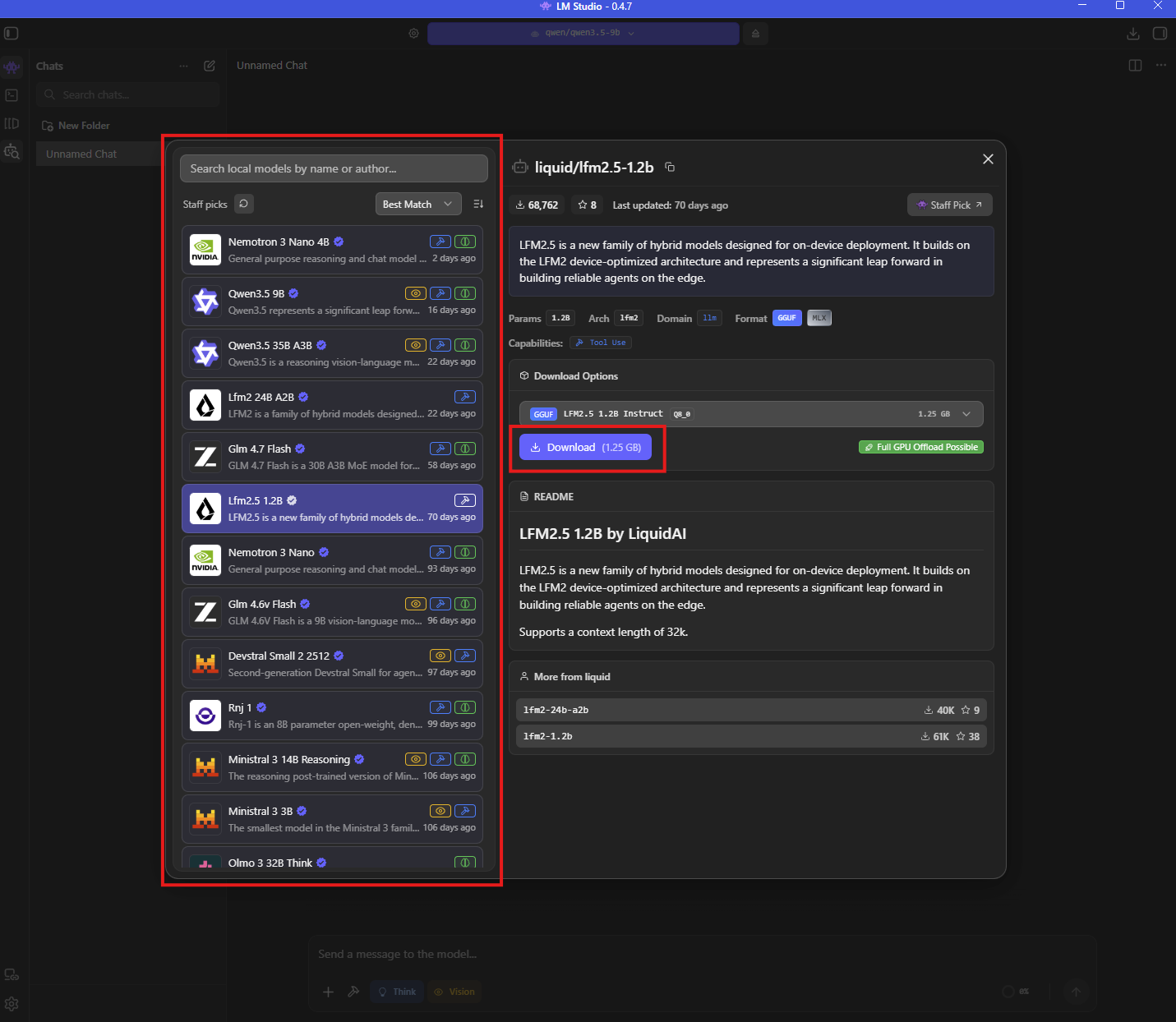This screenshot has height=1022, width=1176.
Task: Open My Models icon in left rail
Action: click(12, 123)
